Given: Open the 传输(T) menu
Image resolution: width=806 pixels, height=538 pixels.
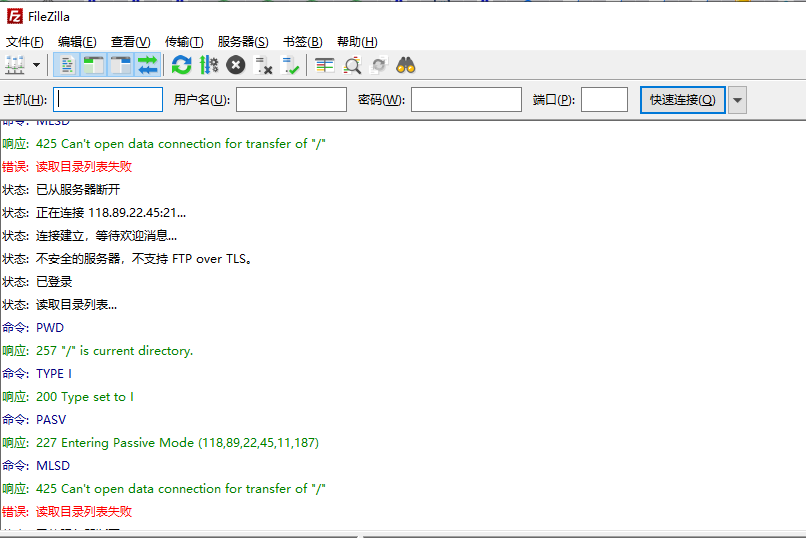Looking at the screenshot, I should (184, 42).
